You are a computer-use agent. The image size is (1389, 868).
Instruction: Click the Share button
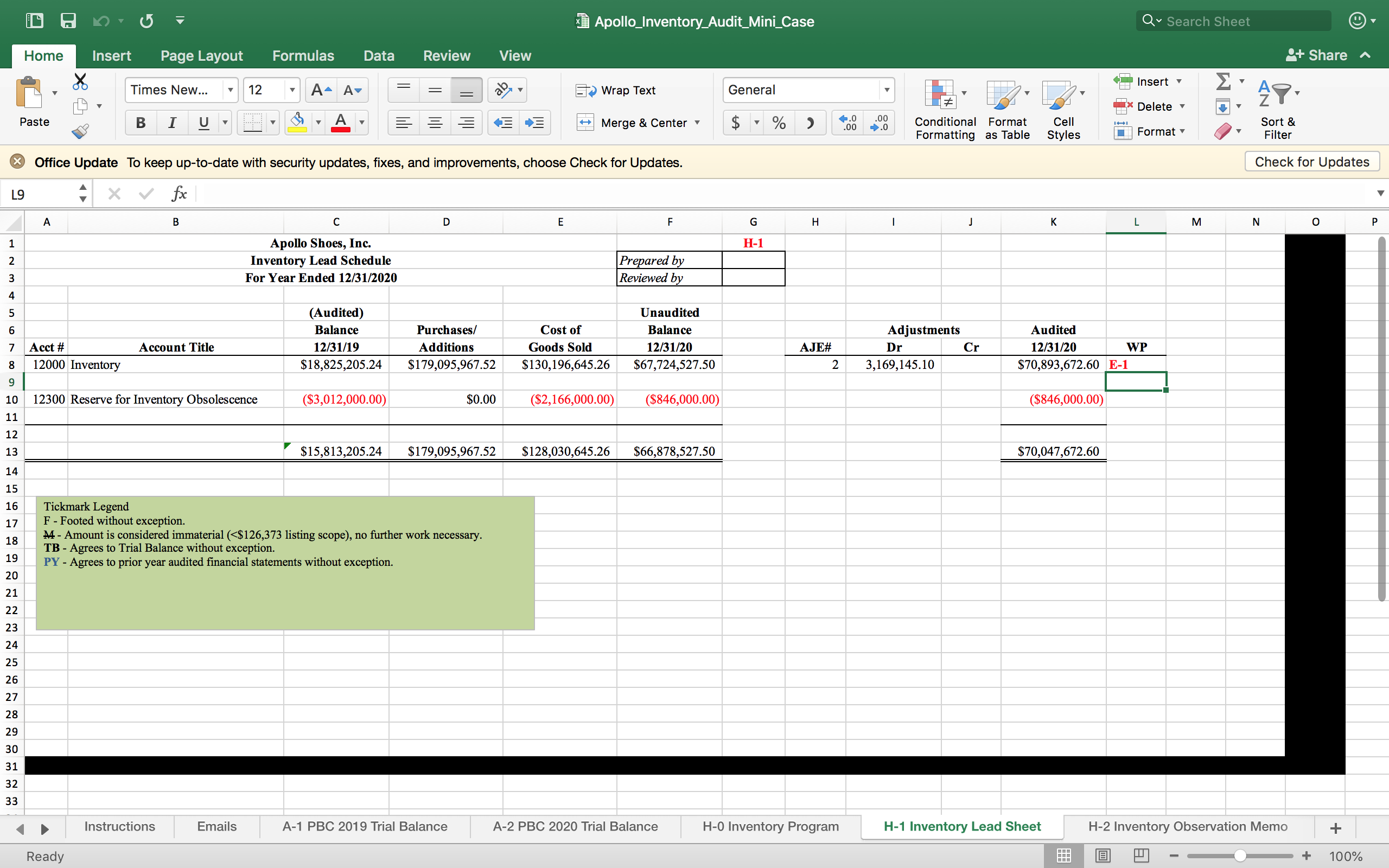click(x=1317, y=56)
